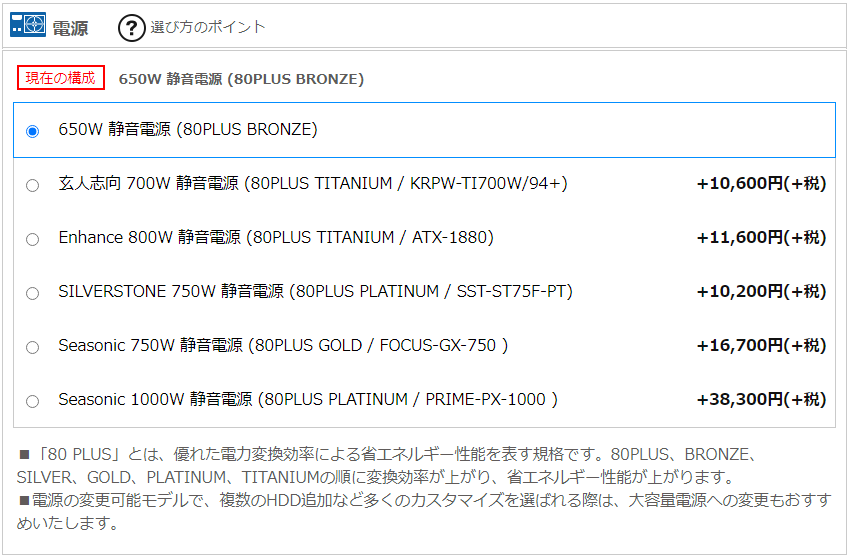Click the question mark help icon
Image resolution: width=851 pixels, height=559 pixels.
point(131,28)
